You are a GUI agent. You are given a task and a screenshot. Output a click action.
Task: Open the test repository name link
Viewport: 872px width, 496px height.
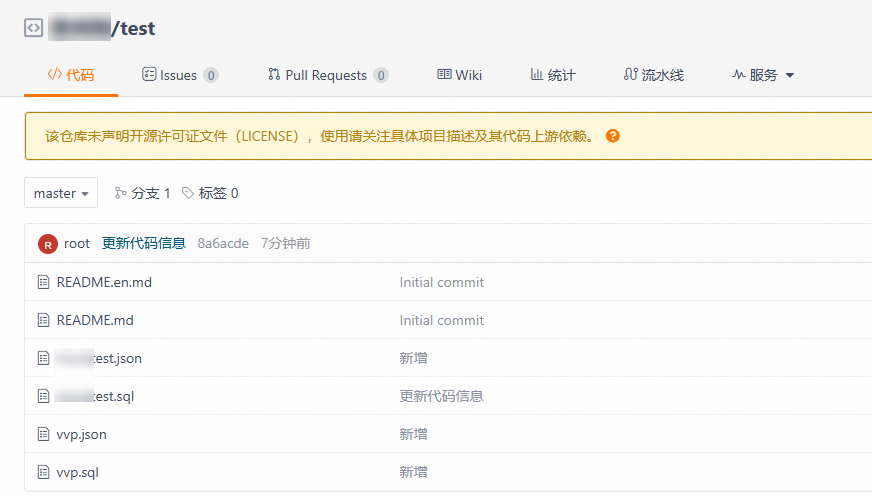(x=137, y=28)
